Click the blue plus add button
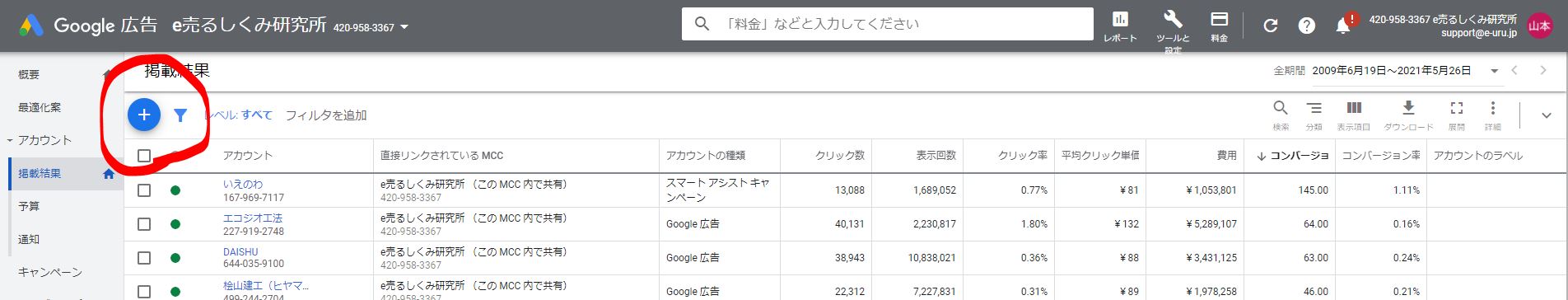1568x300 pixels. tap(144, 115)
